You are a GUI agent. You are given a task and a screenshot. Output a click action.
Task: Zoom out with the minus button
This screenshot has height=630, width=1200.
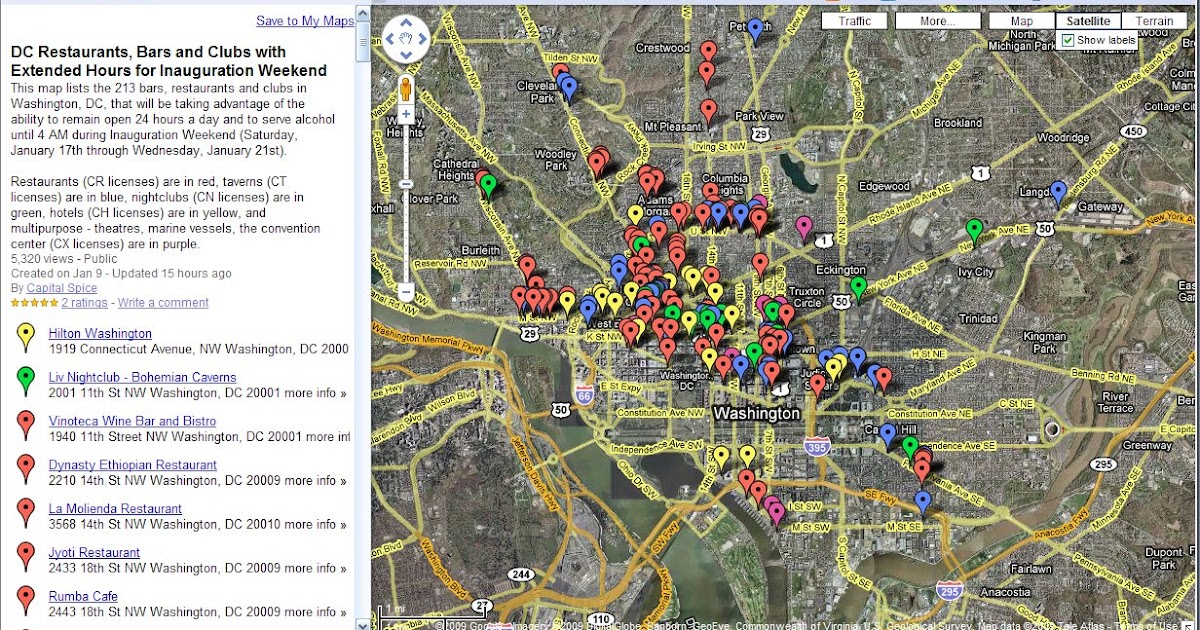pyautogui.click(x=406, y=292)
